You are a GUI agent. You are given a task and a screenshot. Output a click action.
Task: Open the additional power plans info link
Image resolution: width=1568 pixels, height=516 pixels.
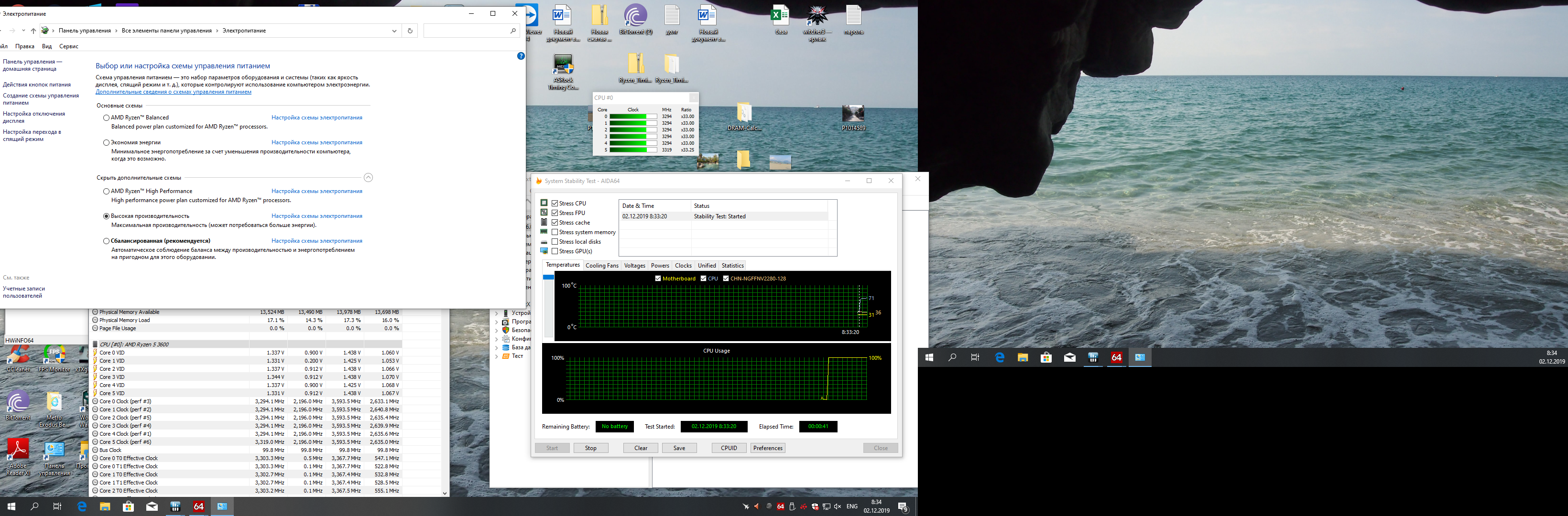tap(173, 92)
